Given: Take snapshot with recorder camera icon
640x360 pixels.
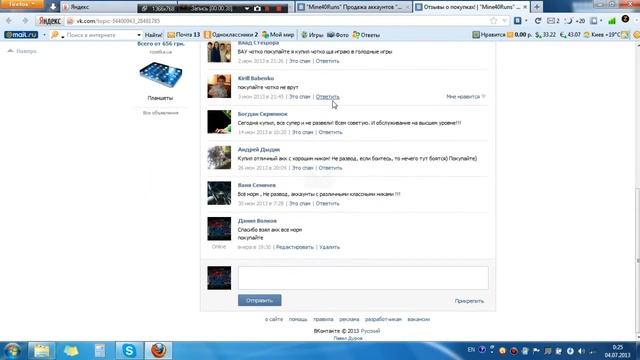Looking at the screenshot, I should click(x=257, y=8).
